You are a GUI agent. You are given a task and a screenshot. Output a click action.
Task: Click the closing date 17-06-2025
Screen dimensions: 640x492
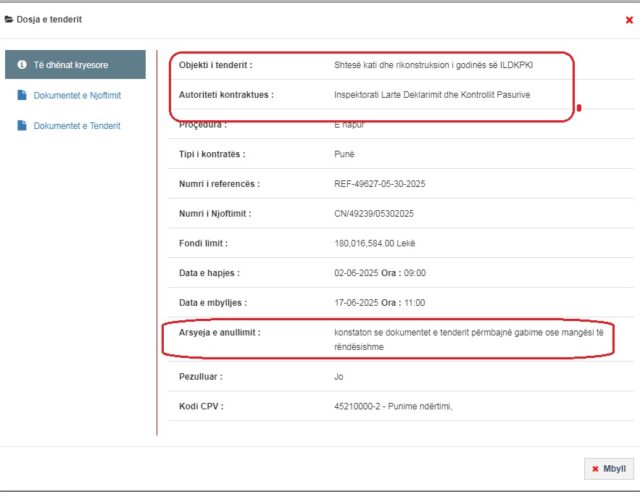(357, 302)
